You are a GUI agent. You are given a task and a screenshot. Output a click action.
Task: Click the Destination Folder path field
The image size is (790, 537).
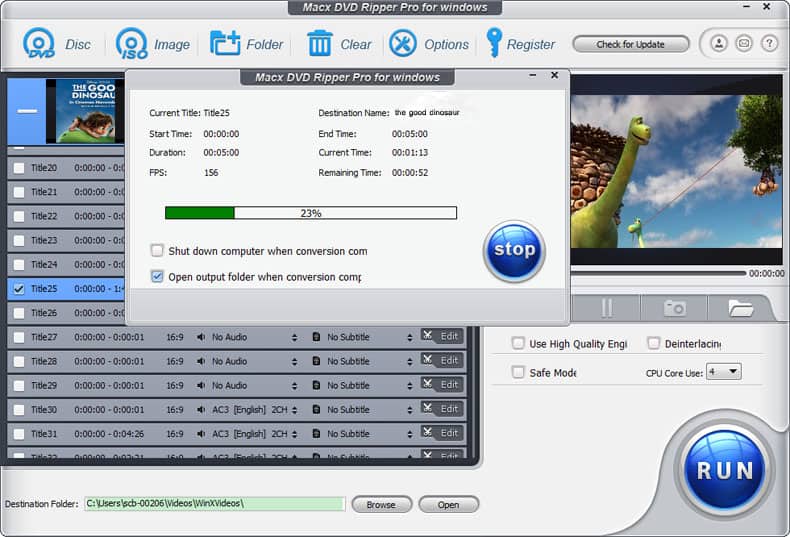click(214, 504)
